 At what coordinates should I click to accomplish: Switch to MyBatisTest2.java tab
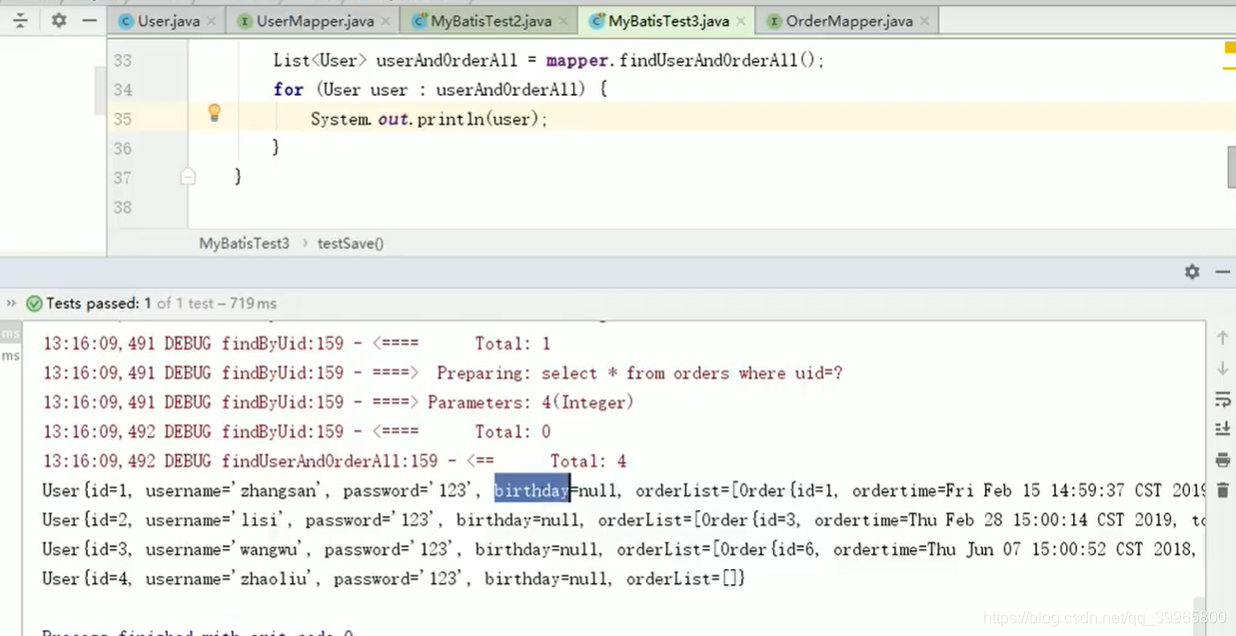coord(491,21)
